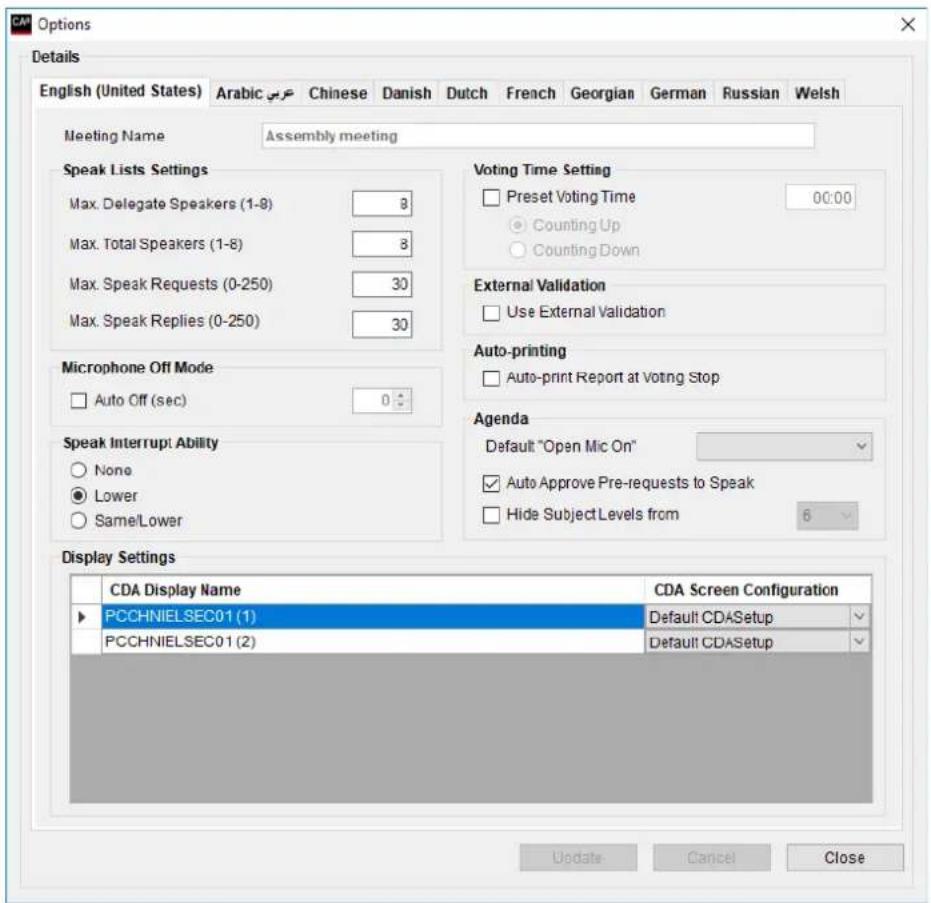The image size is (931, 903).
Task: Open the Georgian tab
Action: coord(603,94)
